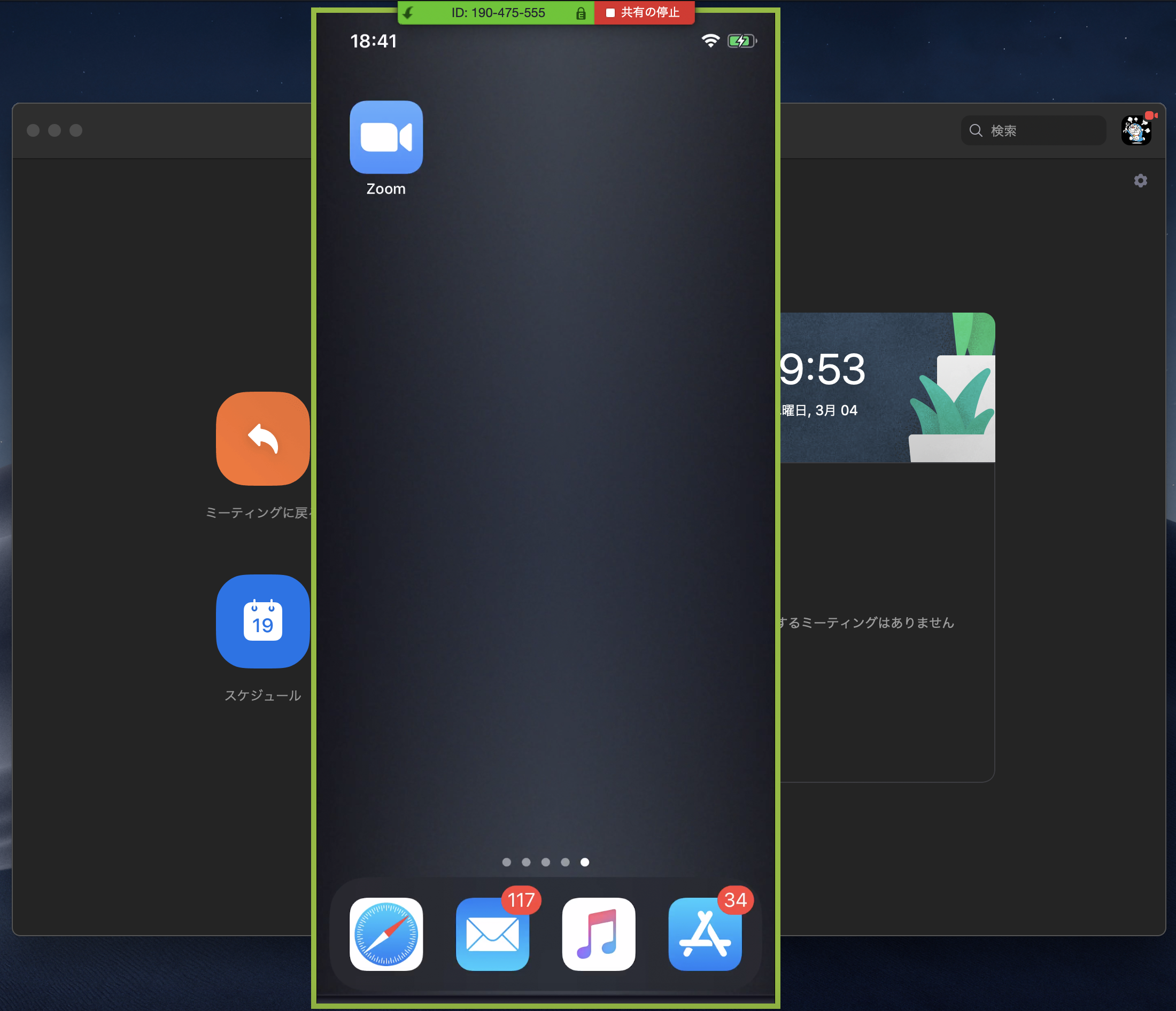
Task: Click the スケジュール label
Action: (x=263, y=695)
